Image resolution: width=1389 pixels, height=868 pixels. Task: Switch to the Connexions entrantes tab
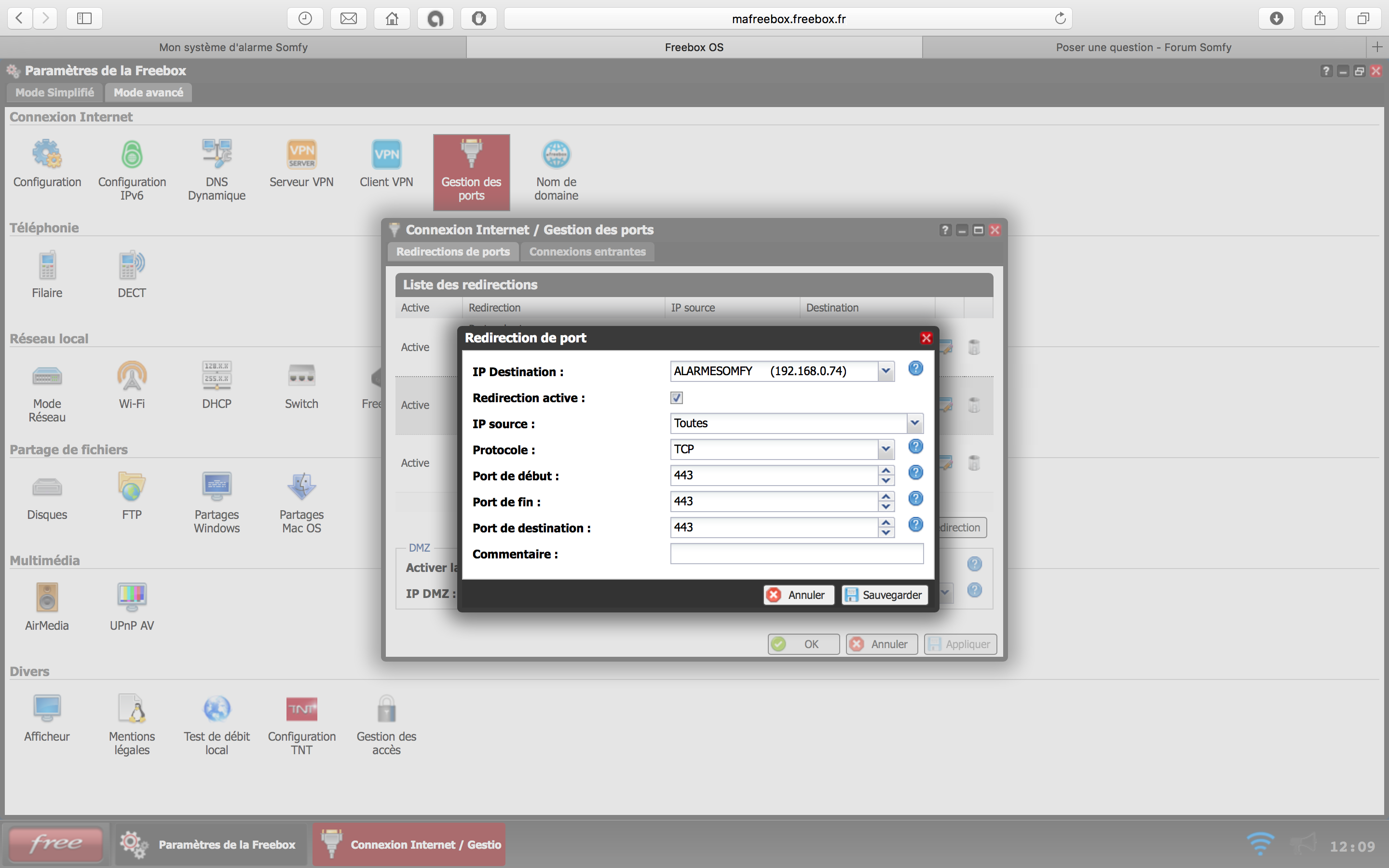(x=587, y=251)
